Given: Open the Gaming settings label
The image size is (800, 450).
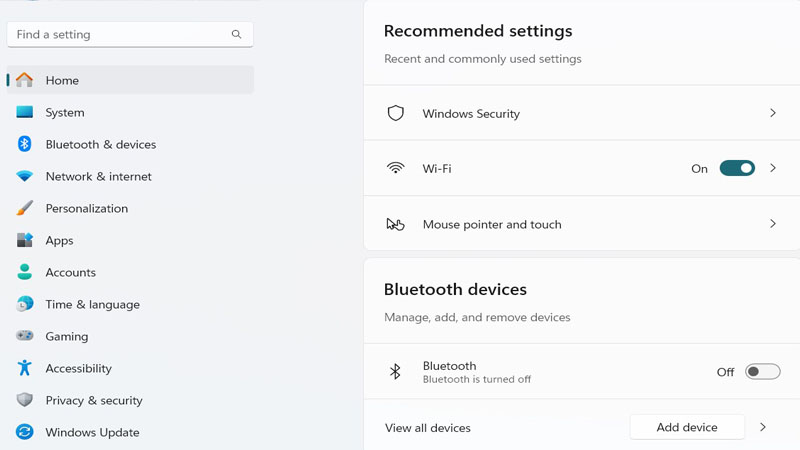Looking at the screenshot, I should tap(67, 336).
